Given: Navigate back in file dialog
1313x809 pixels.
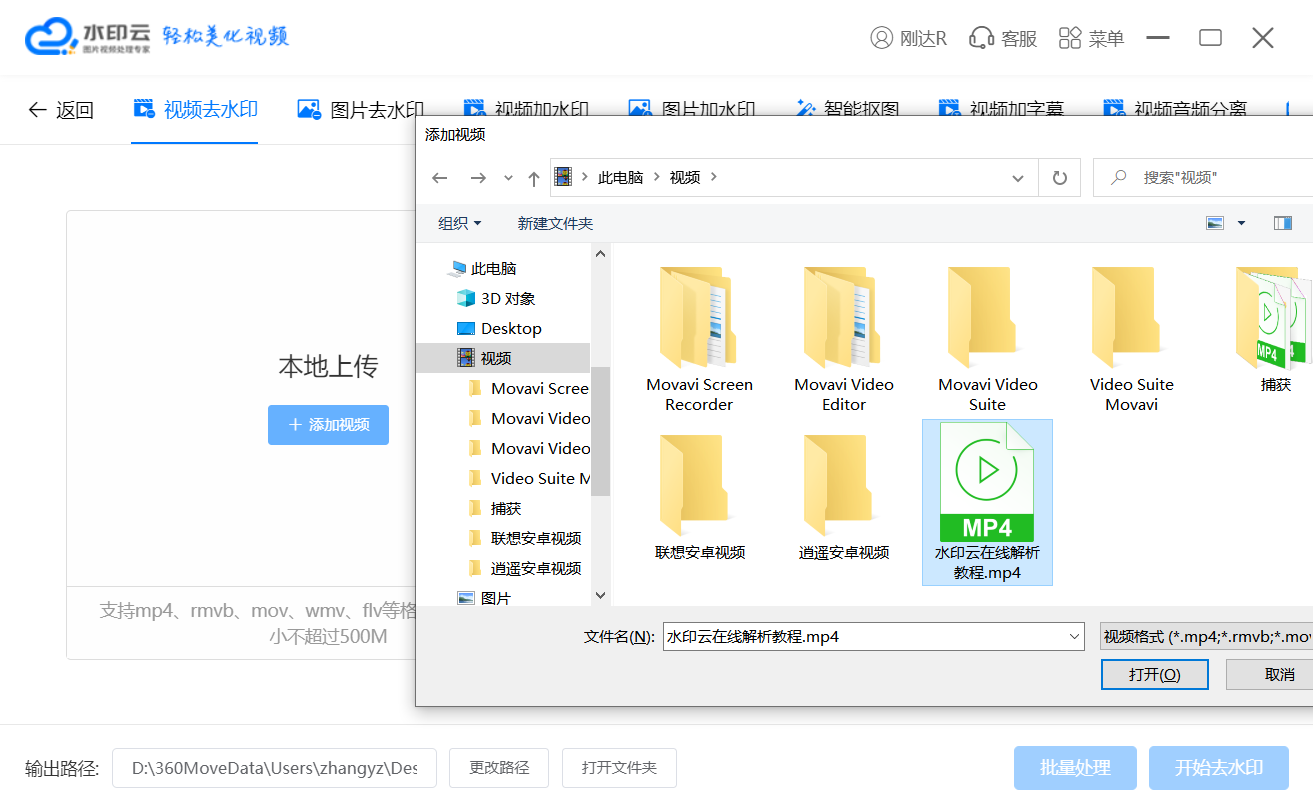Looking at the screenshot, I should point(439,178).
